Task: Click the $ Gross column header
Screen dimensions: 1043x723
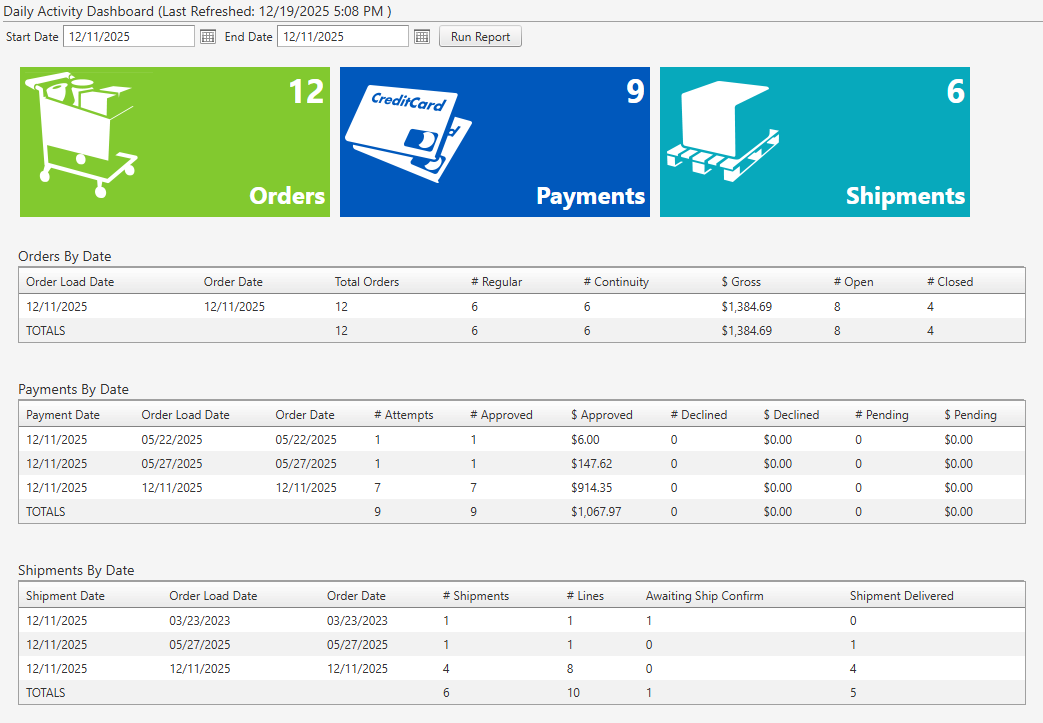Action: click(741, 282)
